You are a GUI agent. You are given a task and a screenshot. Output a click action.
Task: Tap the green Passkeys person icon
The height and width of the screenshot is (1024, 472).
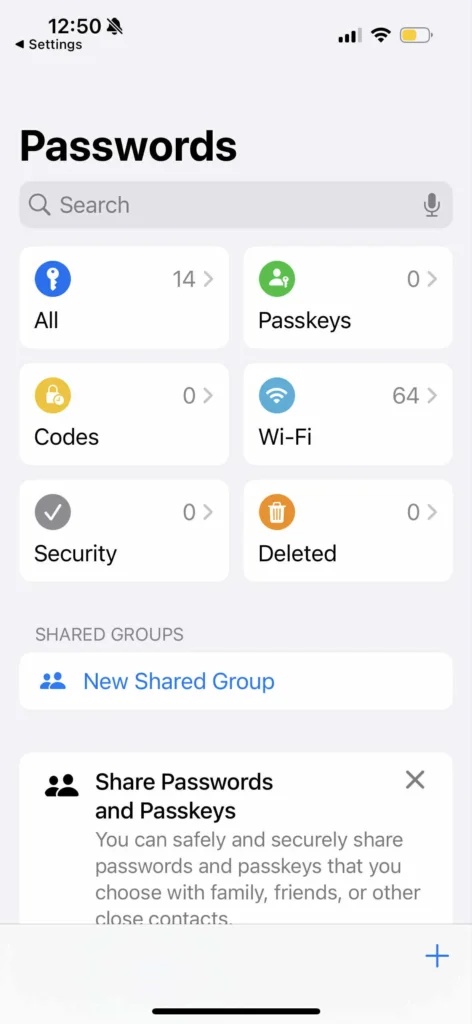[277, 280]
